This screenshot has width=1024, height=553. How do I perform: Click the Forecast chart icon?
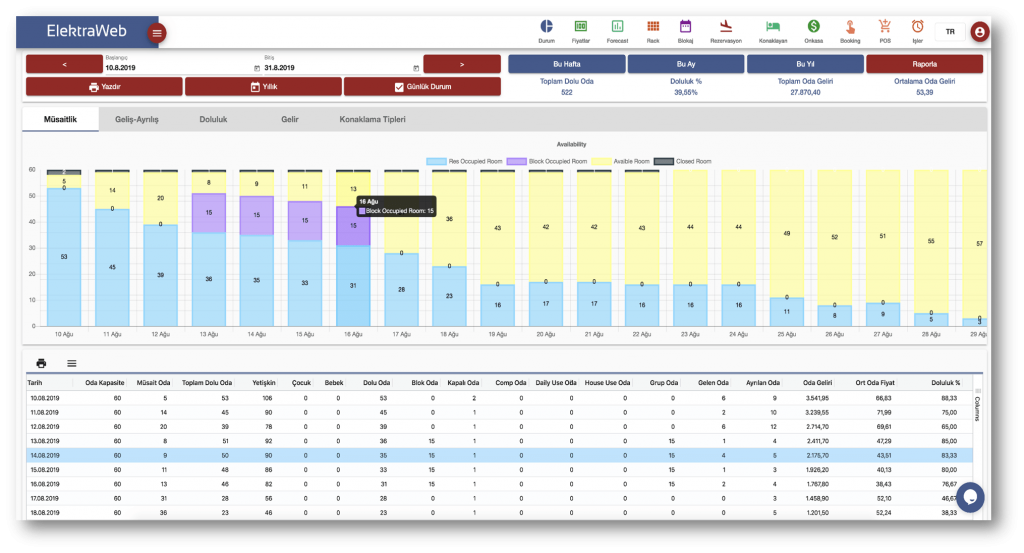pyautogui.click(x=618, y=28)
